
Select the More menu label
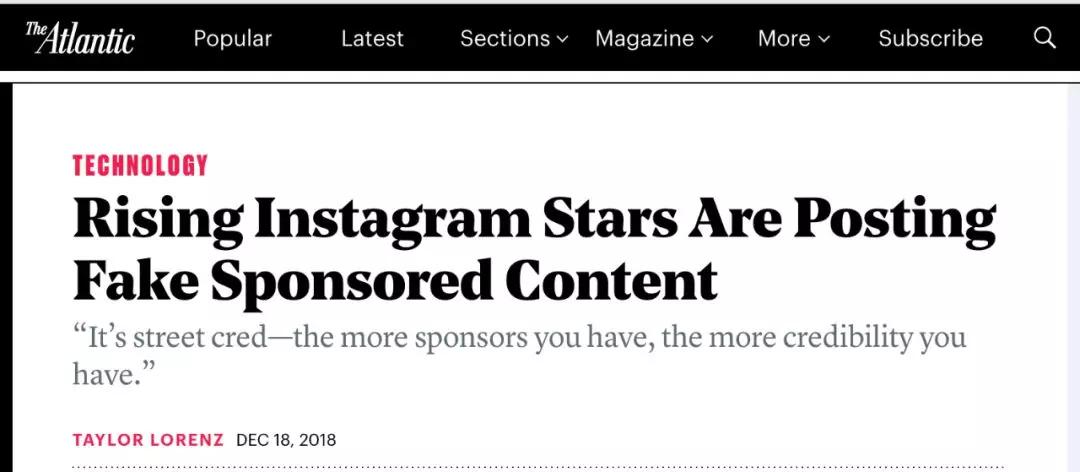pyautogui.click(x=784, y=38)
